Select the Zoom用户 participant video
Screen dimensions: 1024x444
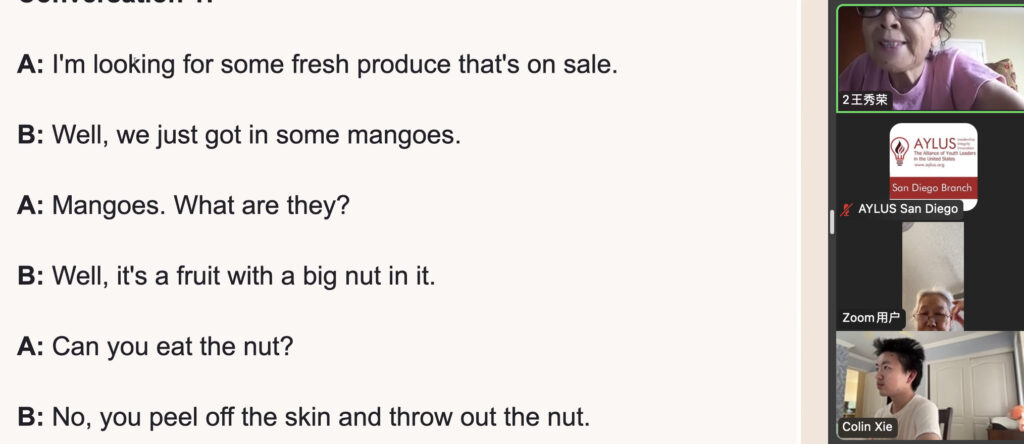(932, 275)
